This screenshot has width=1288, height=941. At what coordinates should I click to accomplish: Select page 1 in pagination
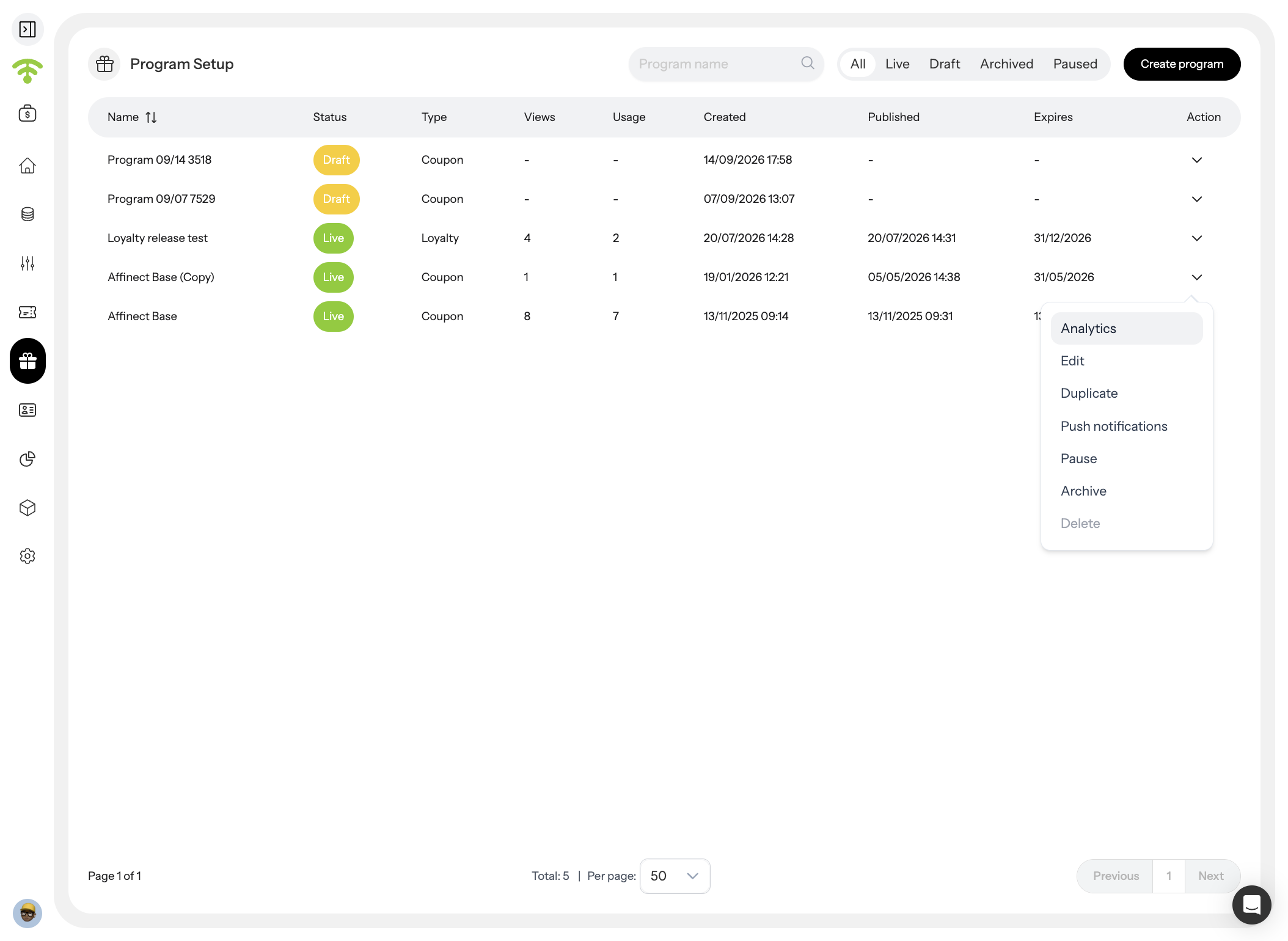(x=1169, y=876)
